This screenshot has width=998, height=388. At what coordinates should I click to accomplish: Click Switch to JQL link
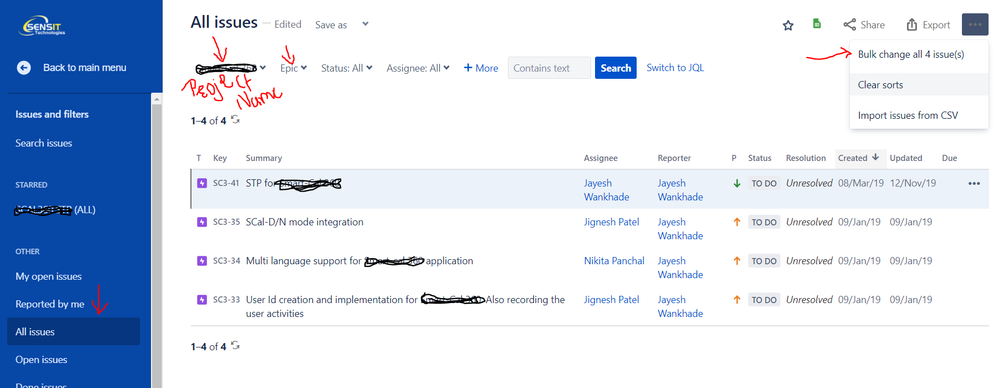pos(675,67)
